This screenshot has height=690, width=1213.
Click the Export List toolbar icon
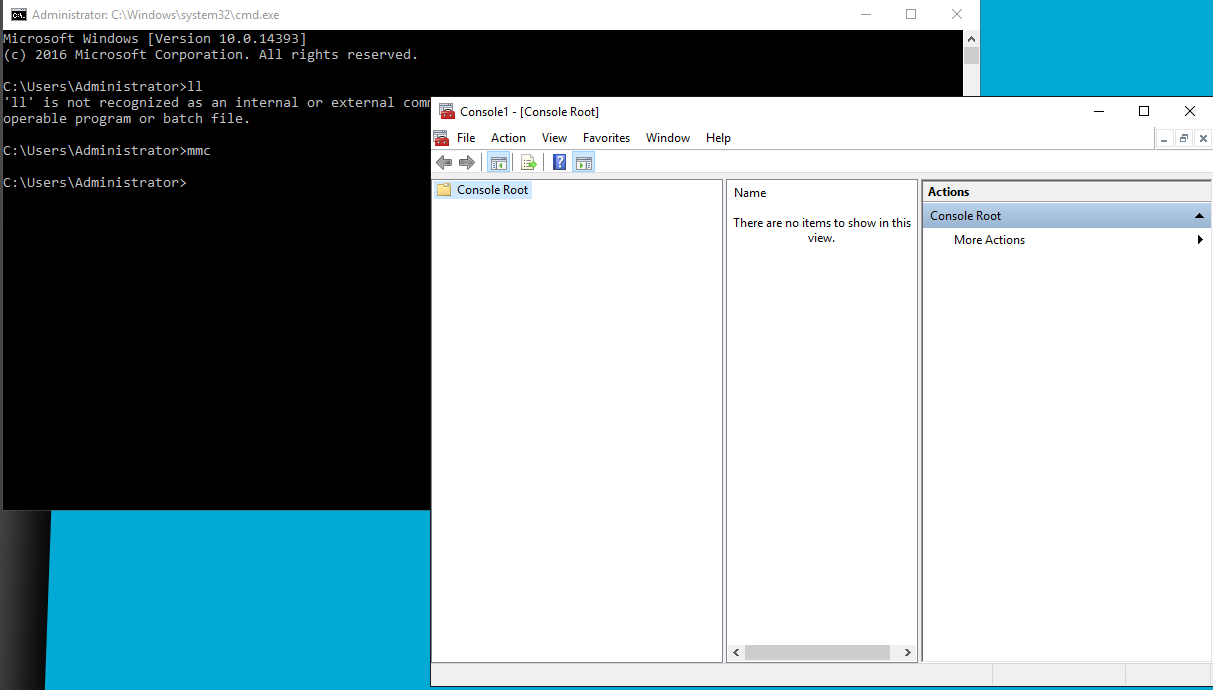tap(529, 162)
